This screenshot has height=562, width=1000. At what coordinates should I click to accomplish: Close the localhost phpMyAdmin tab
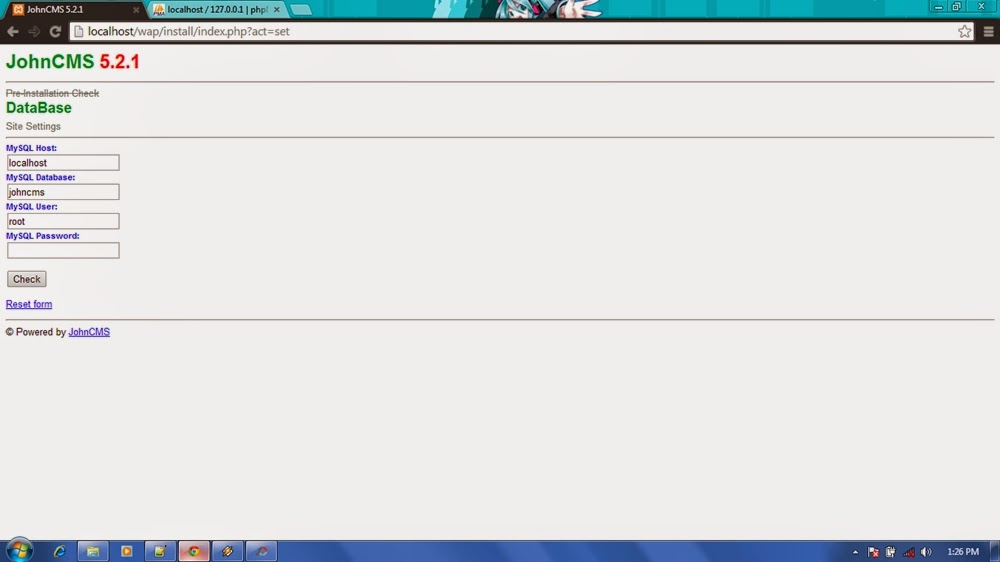click(x=277, y=10)
